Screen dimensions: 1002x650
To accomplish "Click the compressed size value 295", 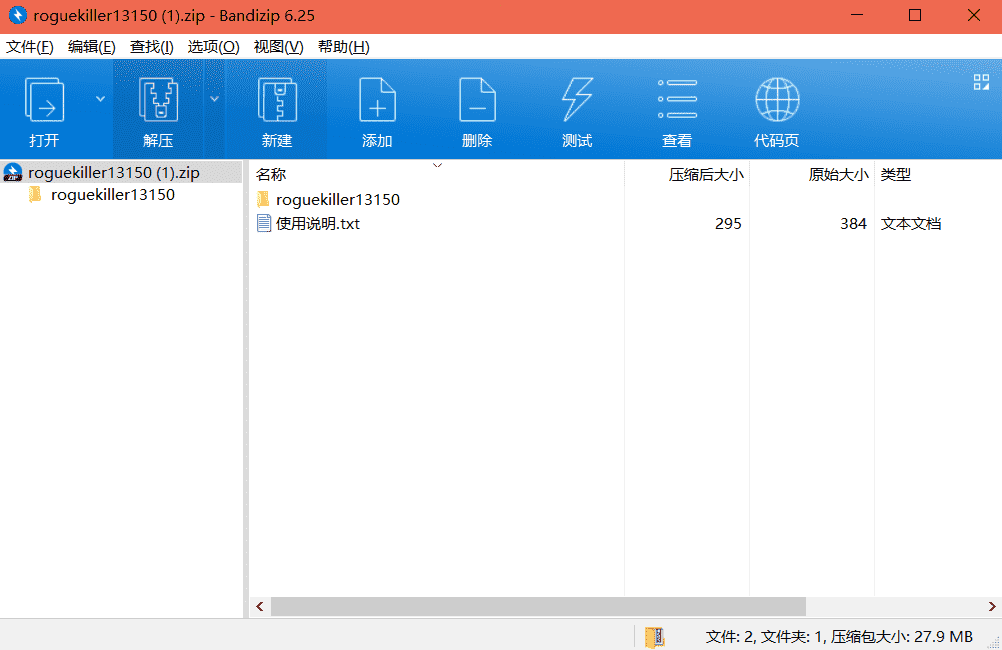I will pyautogui.click(x=728, y=224).
